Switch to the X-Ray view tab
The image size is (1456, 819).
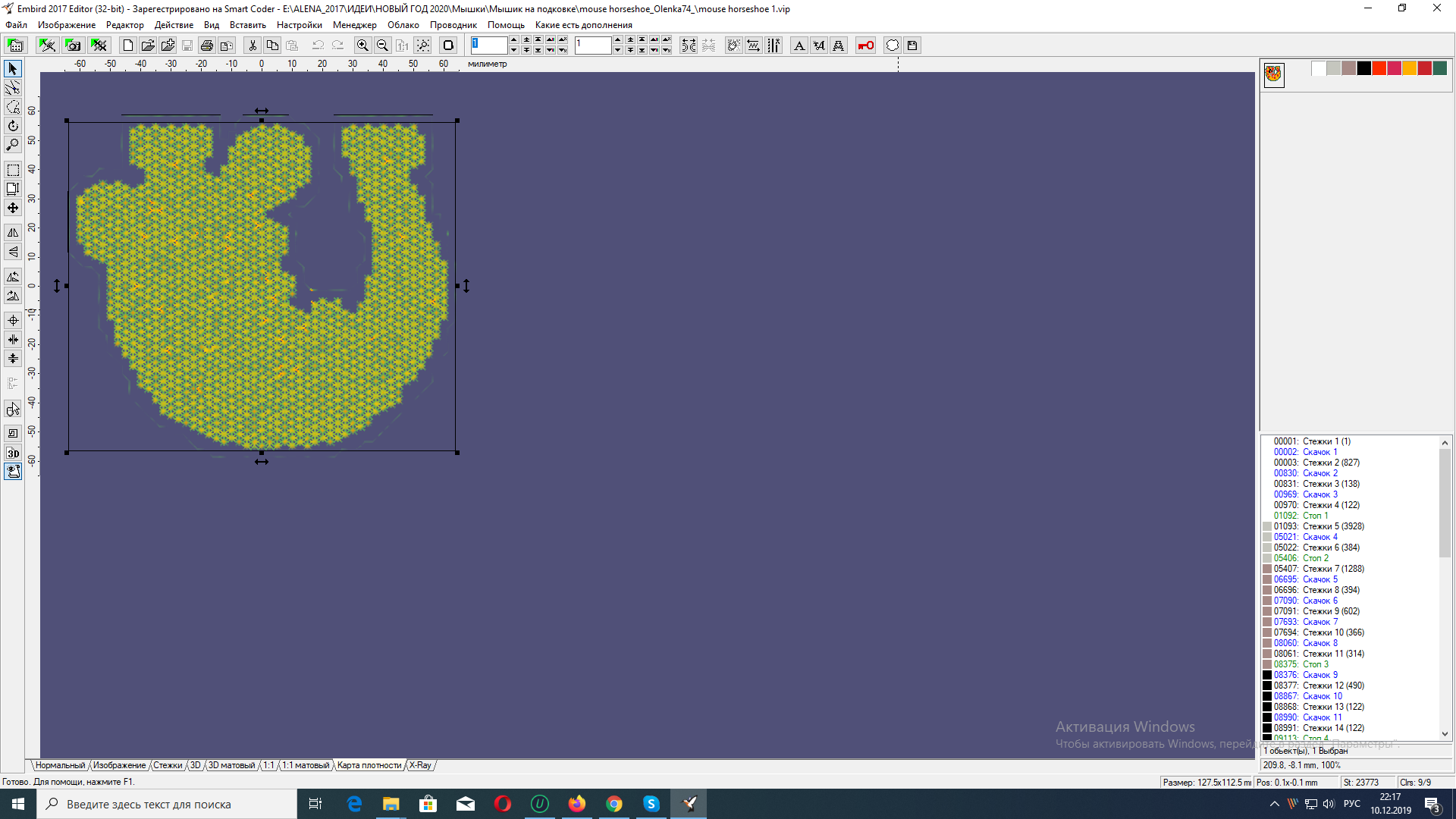coord(420,765)
